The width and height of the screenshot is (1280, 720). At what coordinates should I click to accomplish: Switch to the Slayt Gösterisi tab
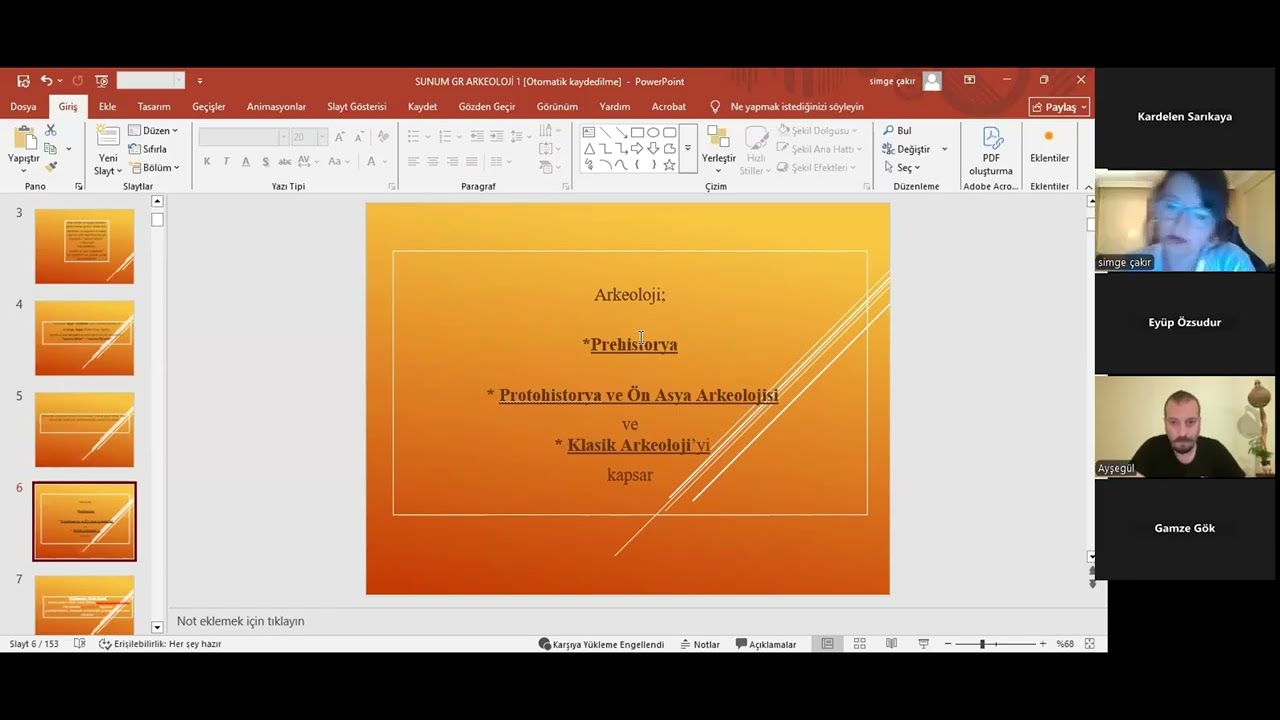pyautogui.click(x=356, y=107)
